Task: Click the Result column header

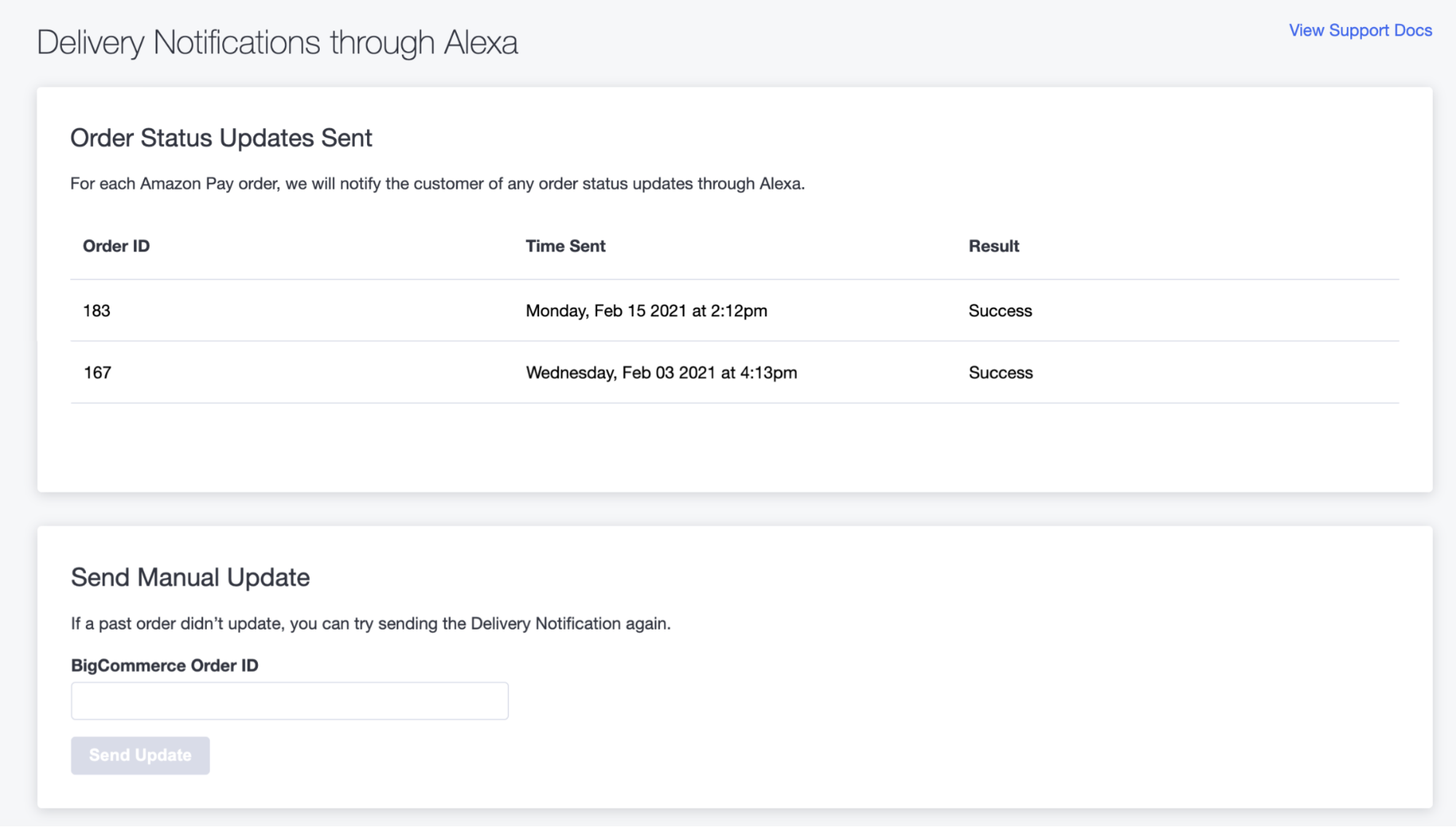Action: pos(993,246)
